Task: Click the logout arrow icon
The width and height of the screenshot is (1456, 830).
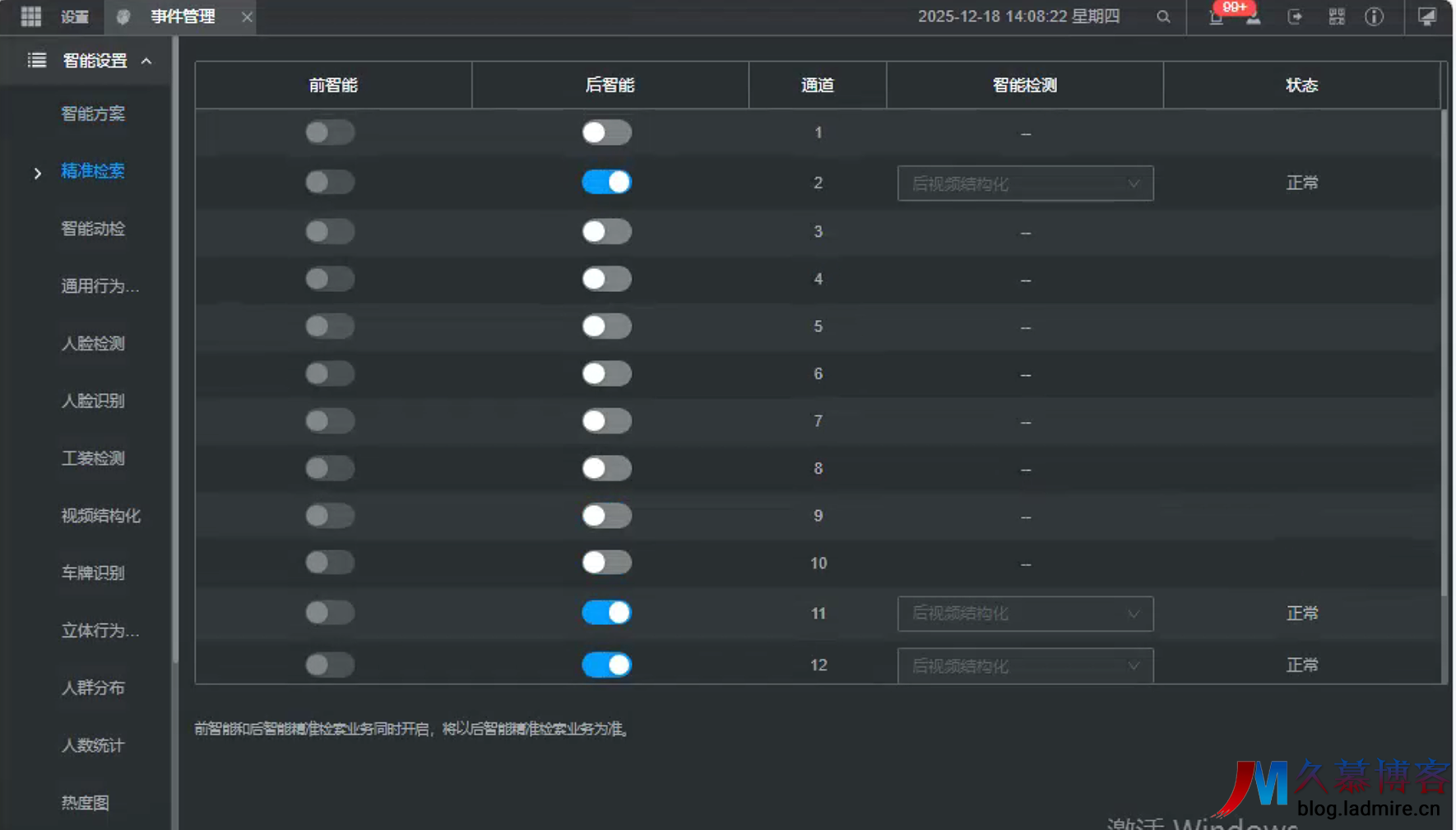Action: click(x=1295, y=16)
